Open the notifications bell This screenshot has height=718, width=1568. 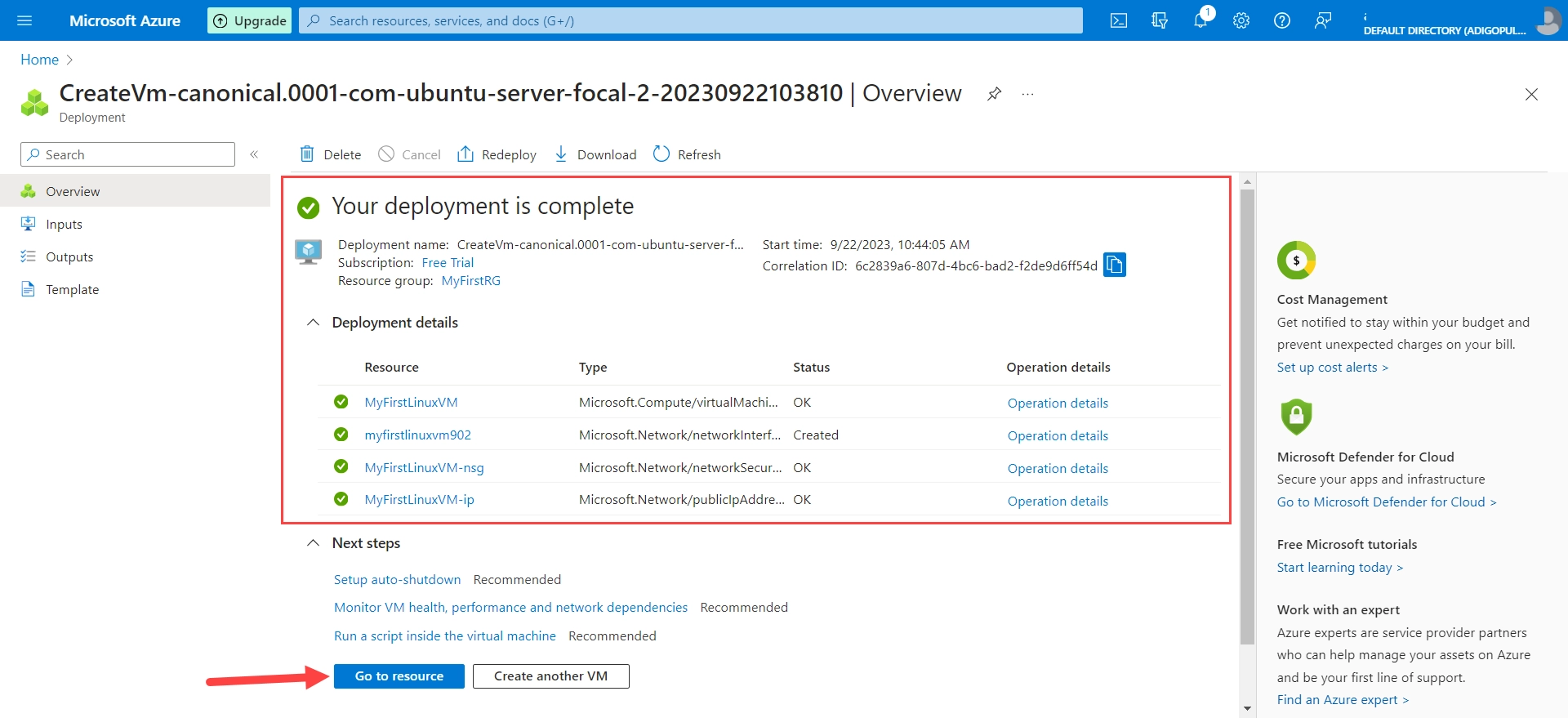[x=1200, y=20]
